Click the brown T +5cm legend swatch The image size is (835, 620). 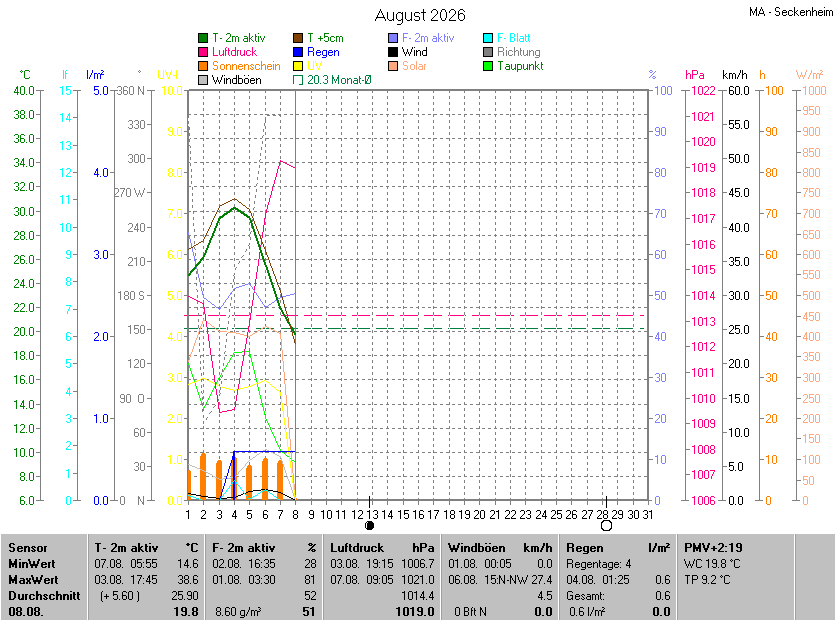(298, 38)
